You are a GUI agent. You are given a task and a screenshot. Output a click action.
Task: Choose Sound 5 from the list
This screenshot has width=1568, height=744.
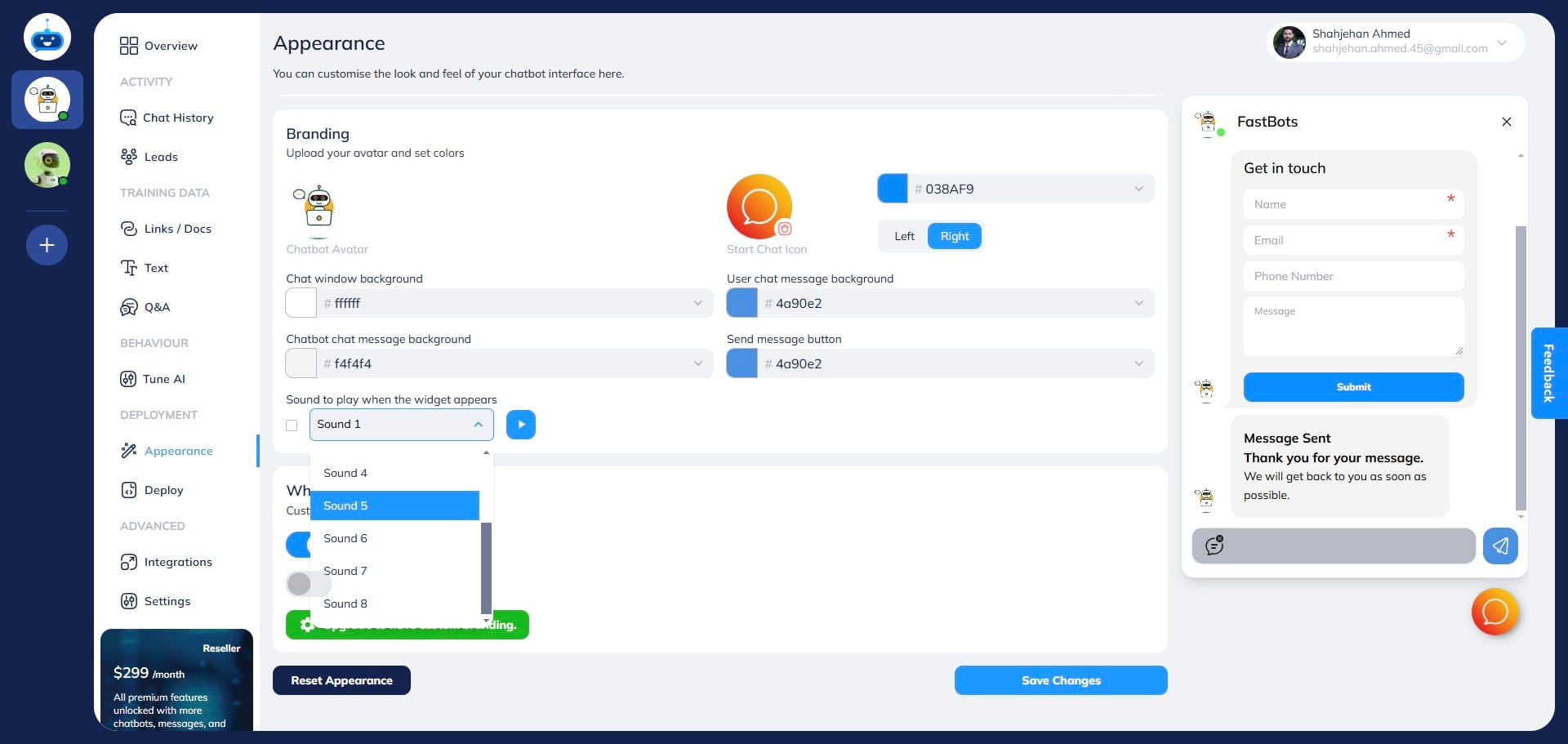pos(395,506)
